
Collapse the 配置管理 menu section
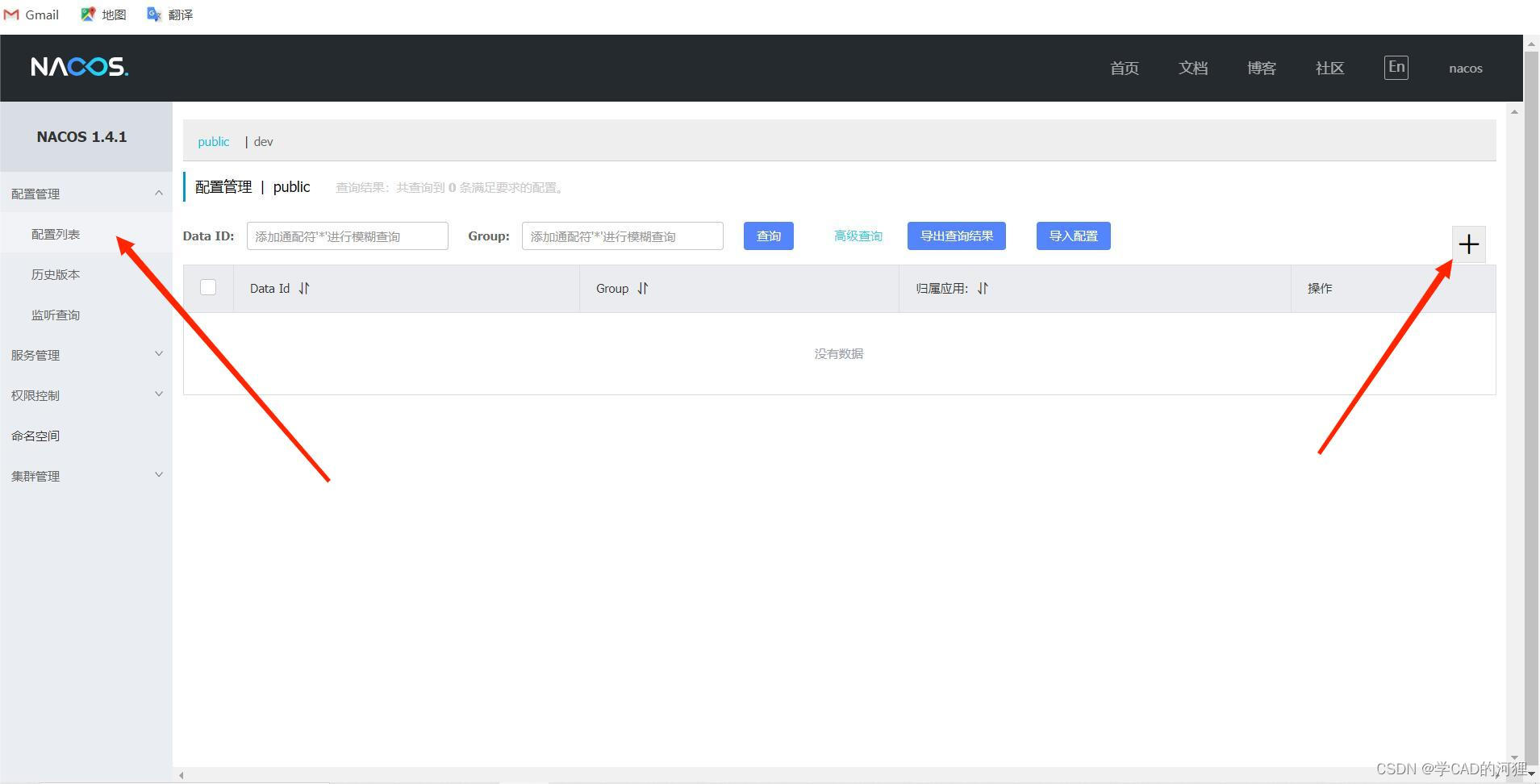tap(86, 194)
